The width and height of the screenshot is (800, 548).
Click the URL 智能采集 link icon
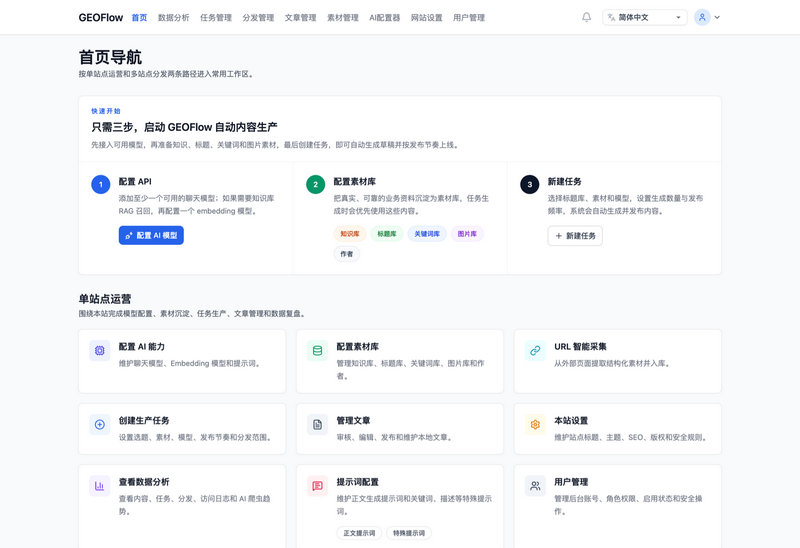click(x=535, y=351)
